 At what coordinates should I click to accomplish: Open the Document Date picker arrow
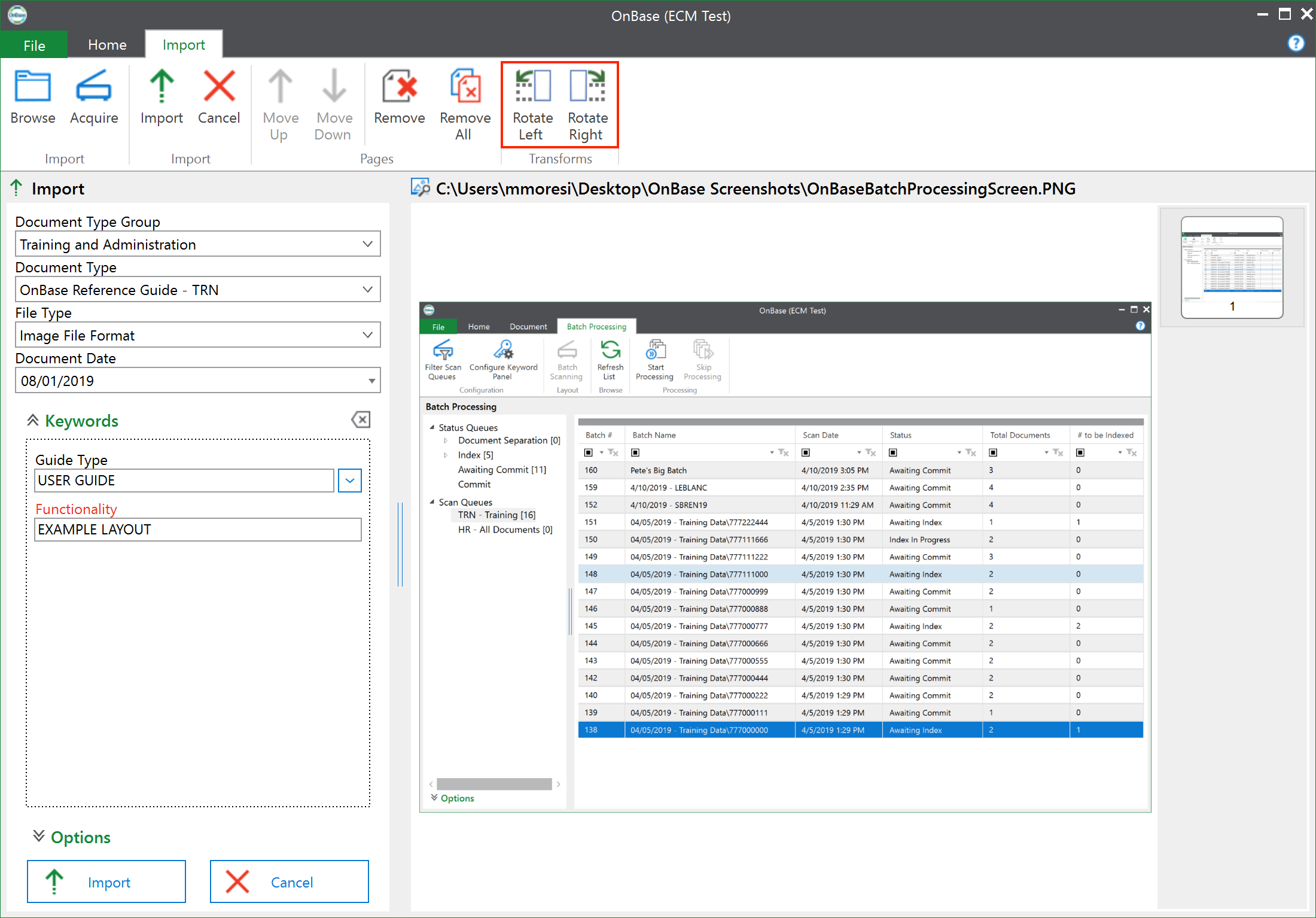[371, 381]
